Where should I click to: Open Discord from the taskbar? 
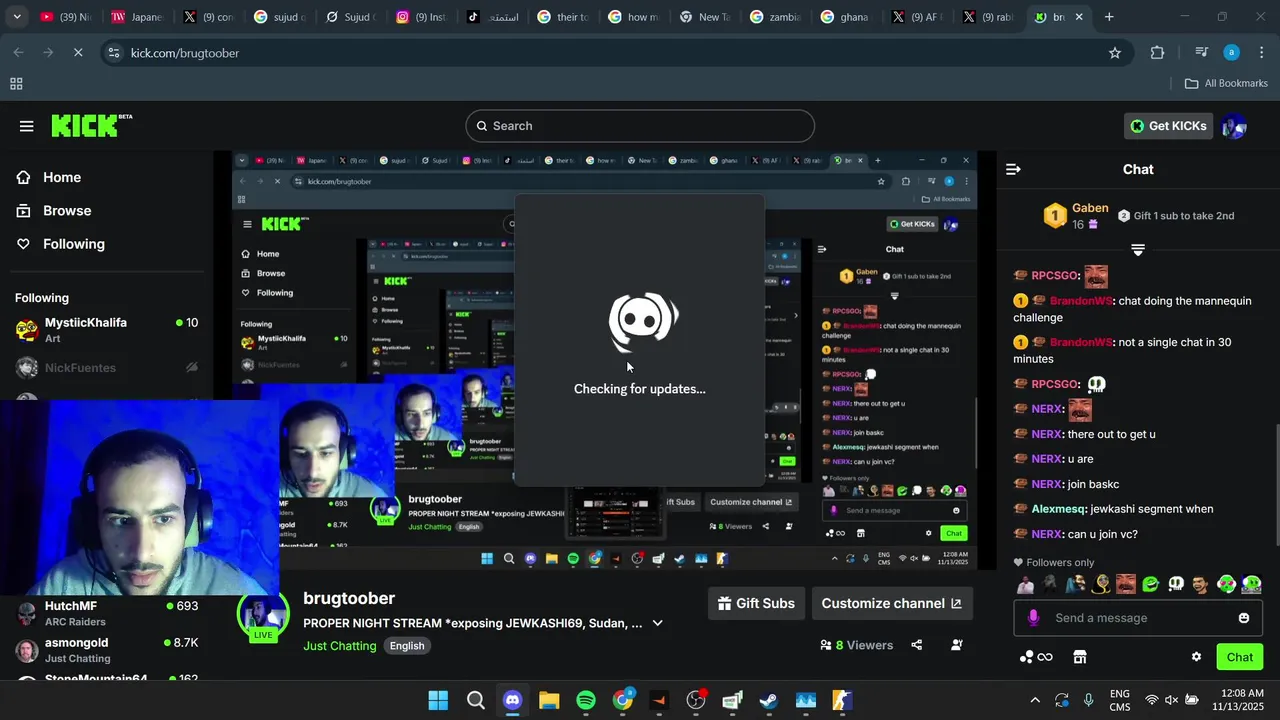(513, 700)
